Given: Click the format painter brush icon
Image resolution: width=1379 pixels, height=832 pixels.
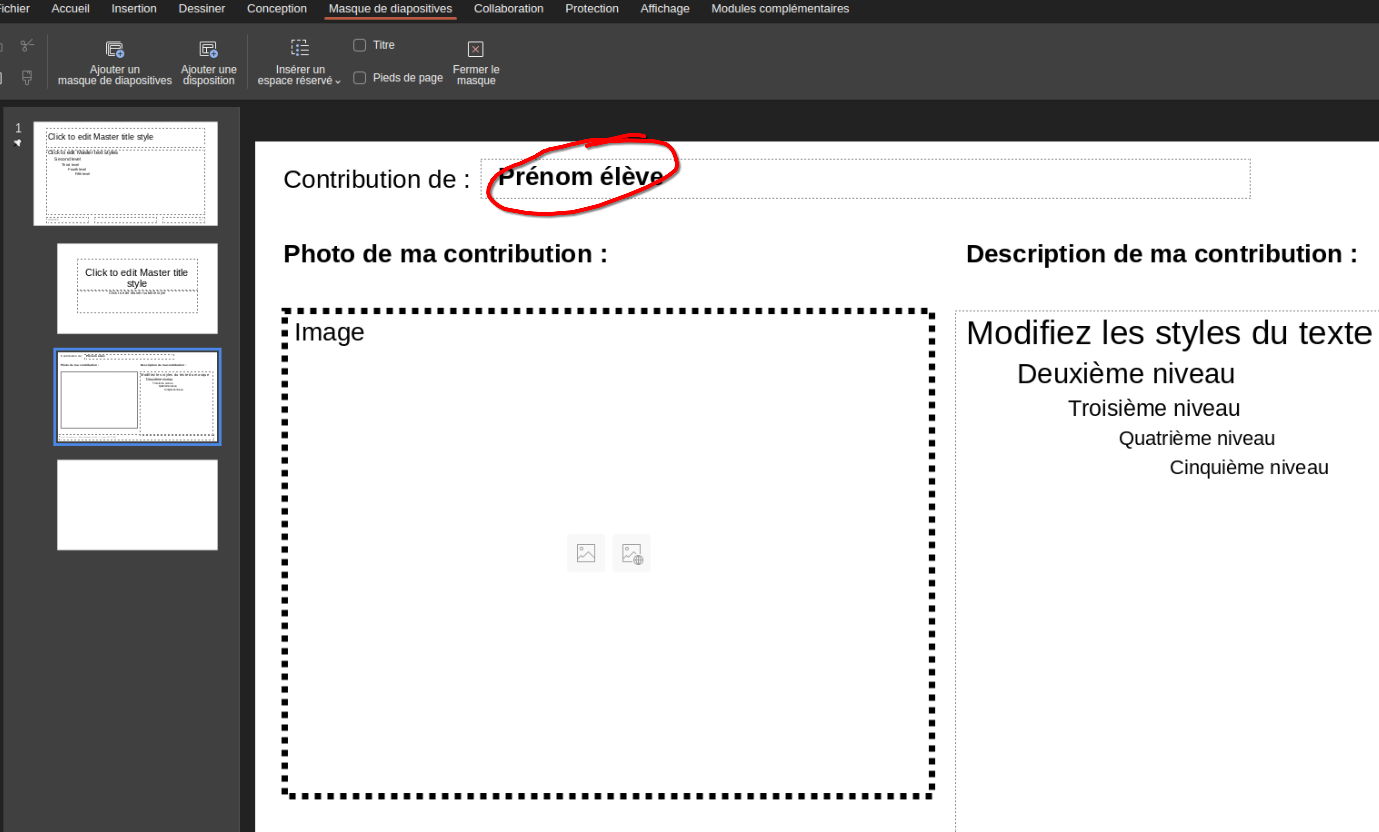Looking at the screenshot, I should click(x=27, y=77).
